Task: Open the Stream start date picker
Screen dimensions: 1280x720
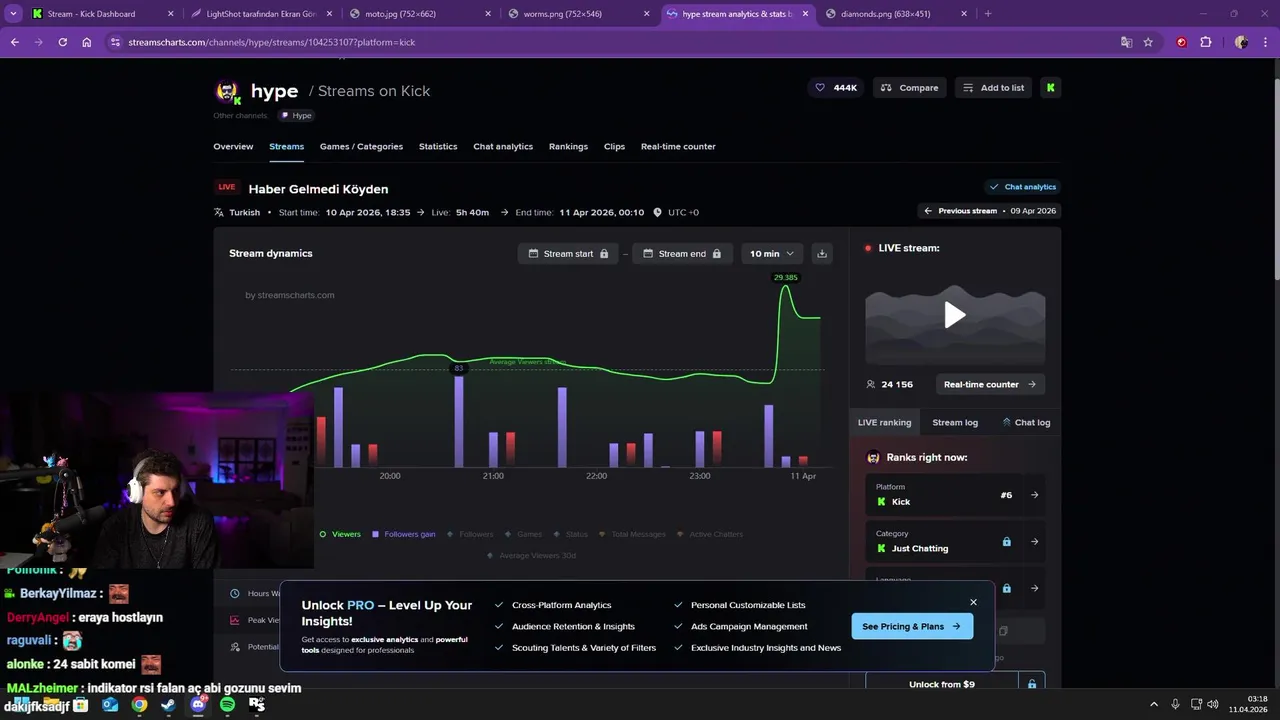Action: tap(568, 254)
